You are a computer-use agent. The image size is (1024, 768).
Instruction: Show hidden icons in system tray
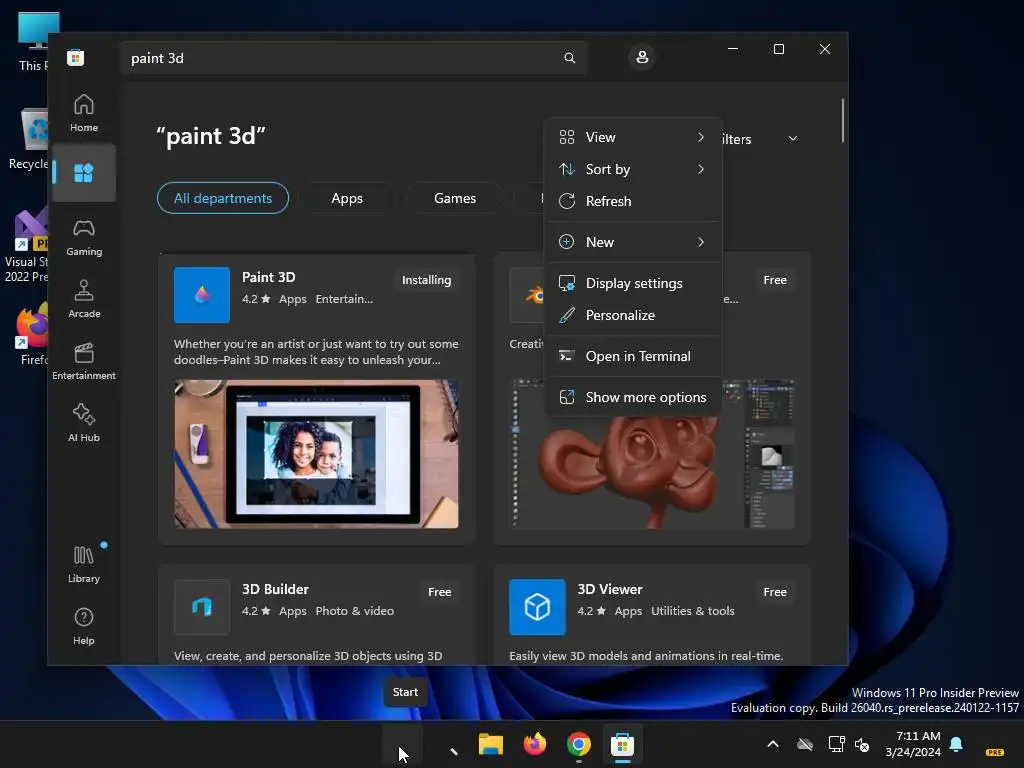coord(773,744)
